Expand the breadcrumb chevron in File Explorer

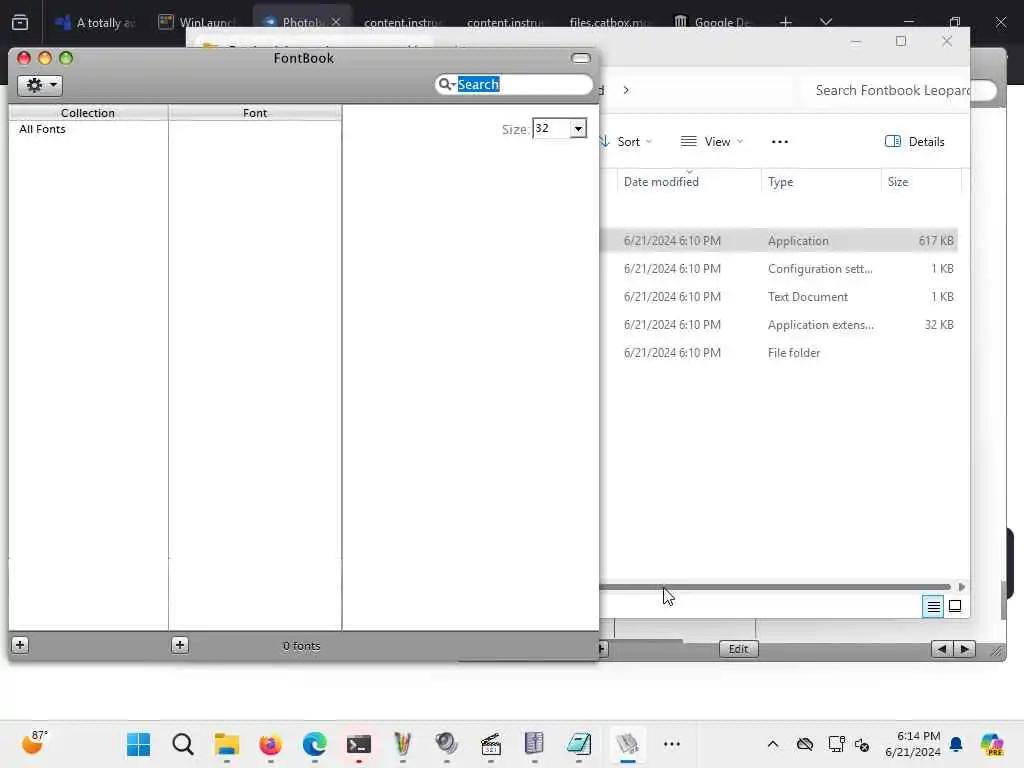point(626,90)
